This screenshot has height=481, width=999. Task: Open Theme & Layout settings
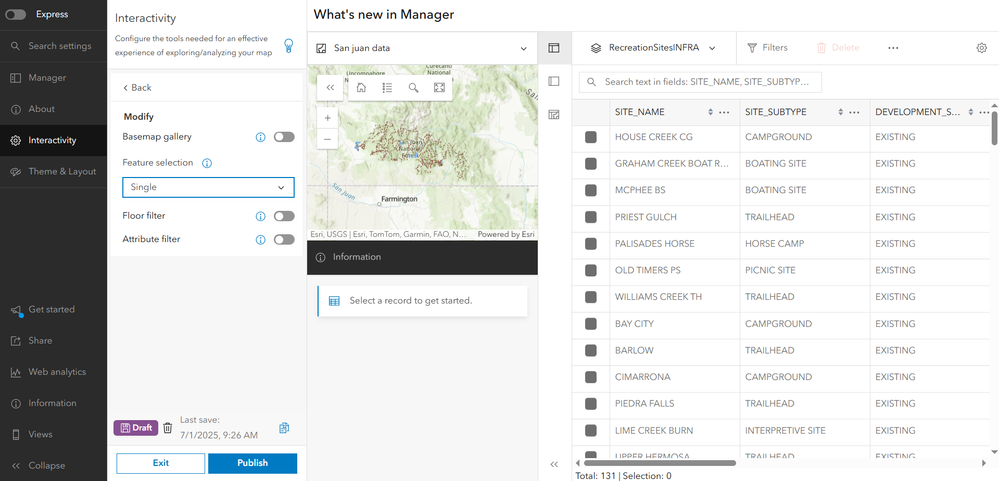pyautogui.click(x=54, y=171)
